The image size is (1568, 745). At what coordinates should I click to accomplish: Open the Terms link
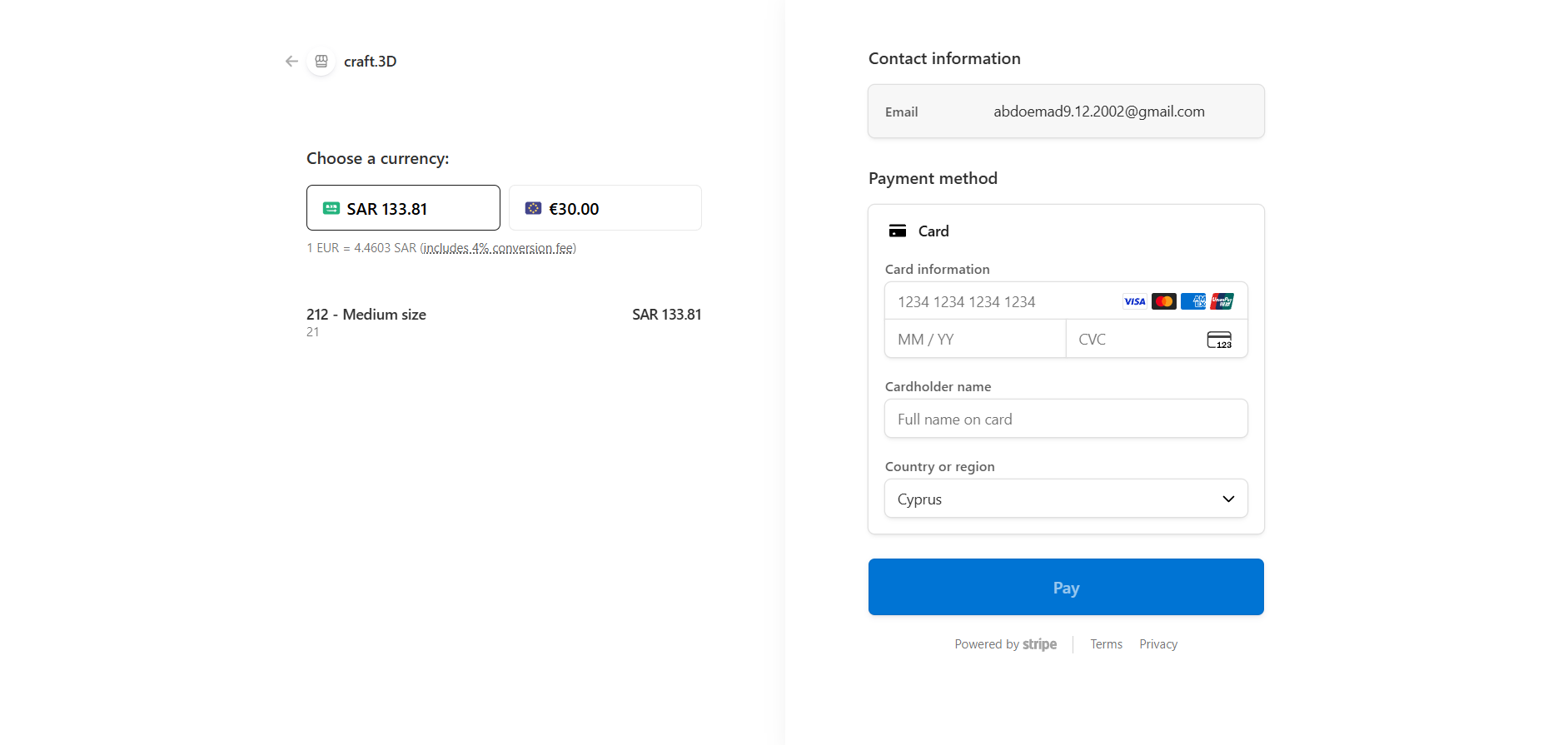pos(1107,644)
